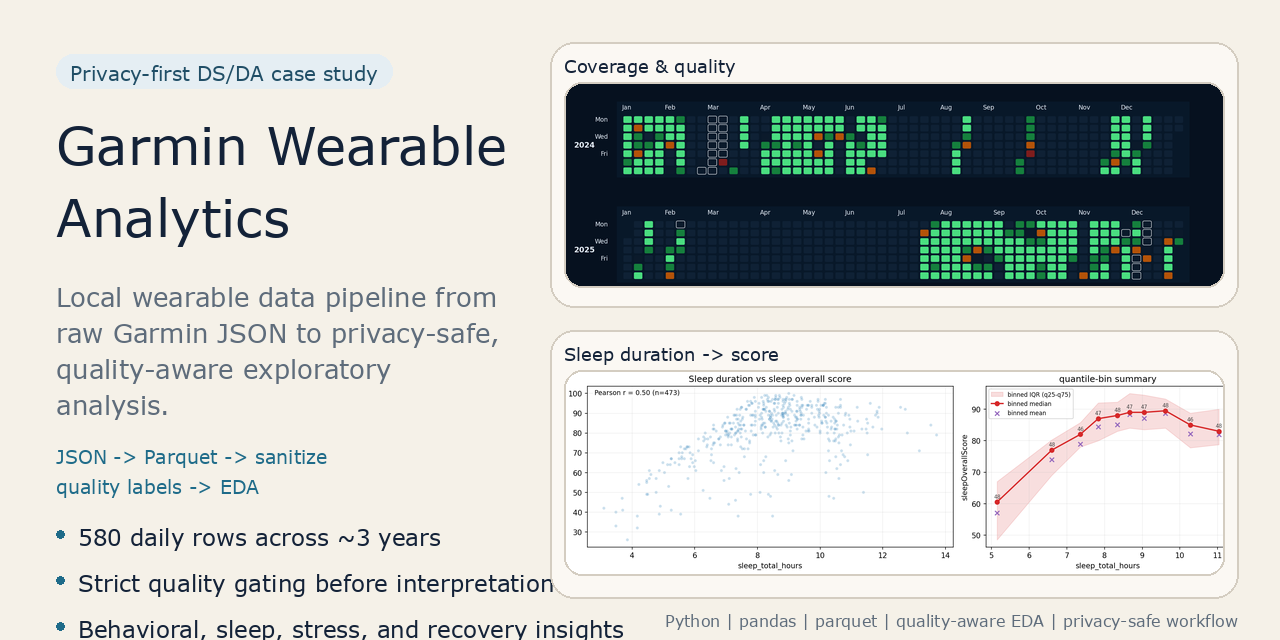Screen dimensions: 1280x640
Task: Click the 'Sleep duration vs sleep overall score' chart title
Action: point(770,379)
